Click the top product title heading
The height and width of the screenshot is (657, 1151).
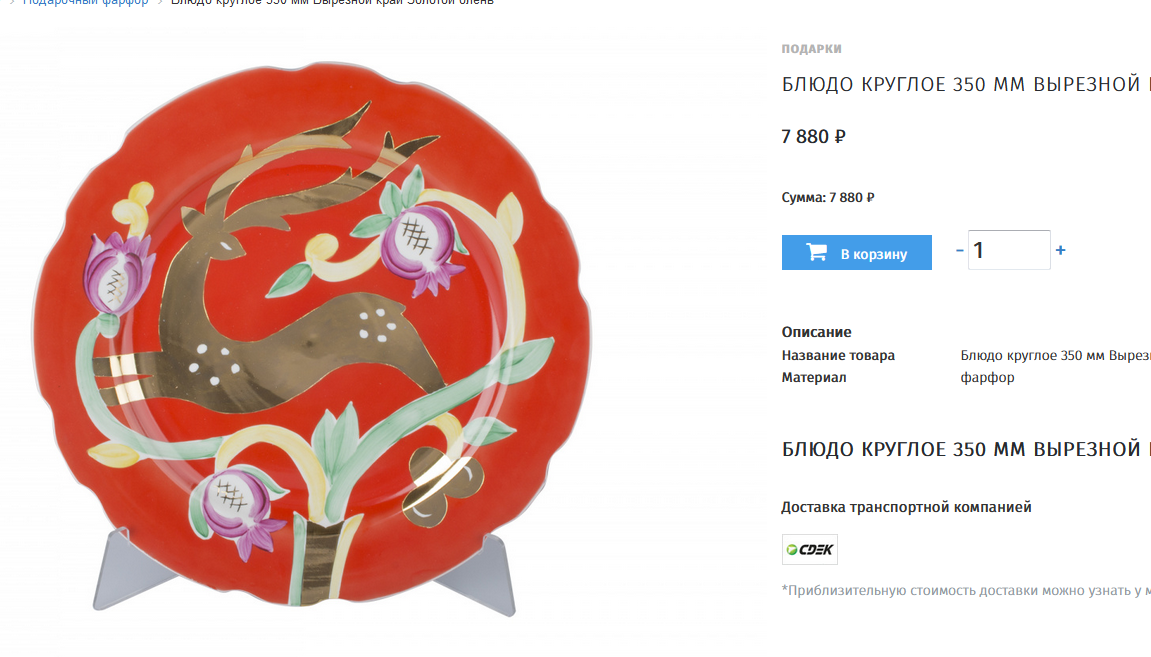(966, 84)
